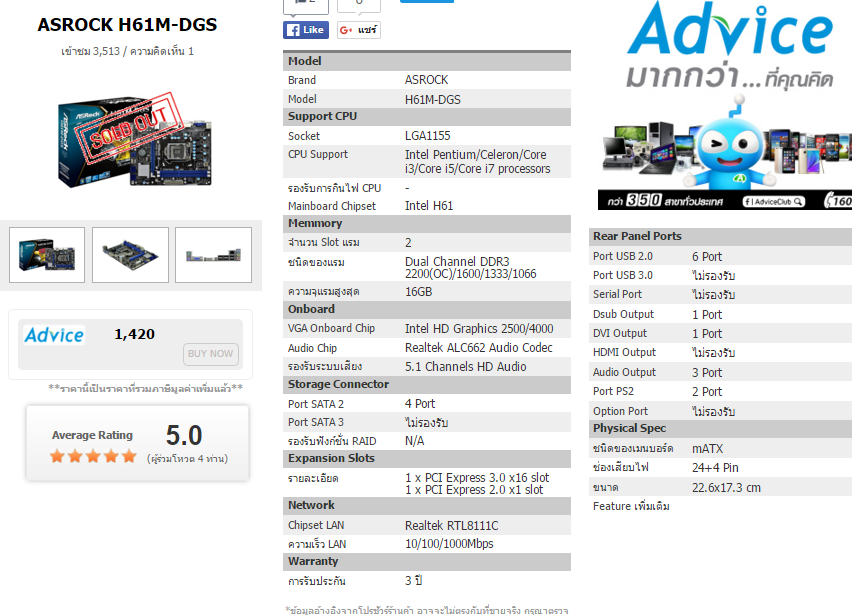Click the Feature เพิ่มเติม label
Image resolution: width=852 pixels, height=615 pixels.
(631, 506)
